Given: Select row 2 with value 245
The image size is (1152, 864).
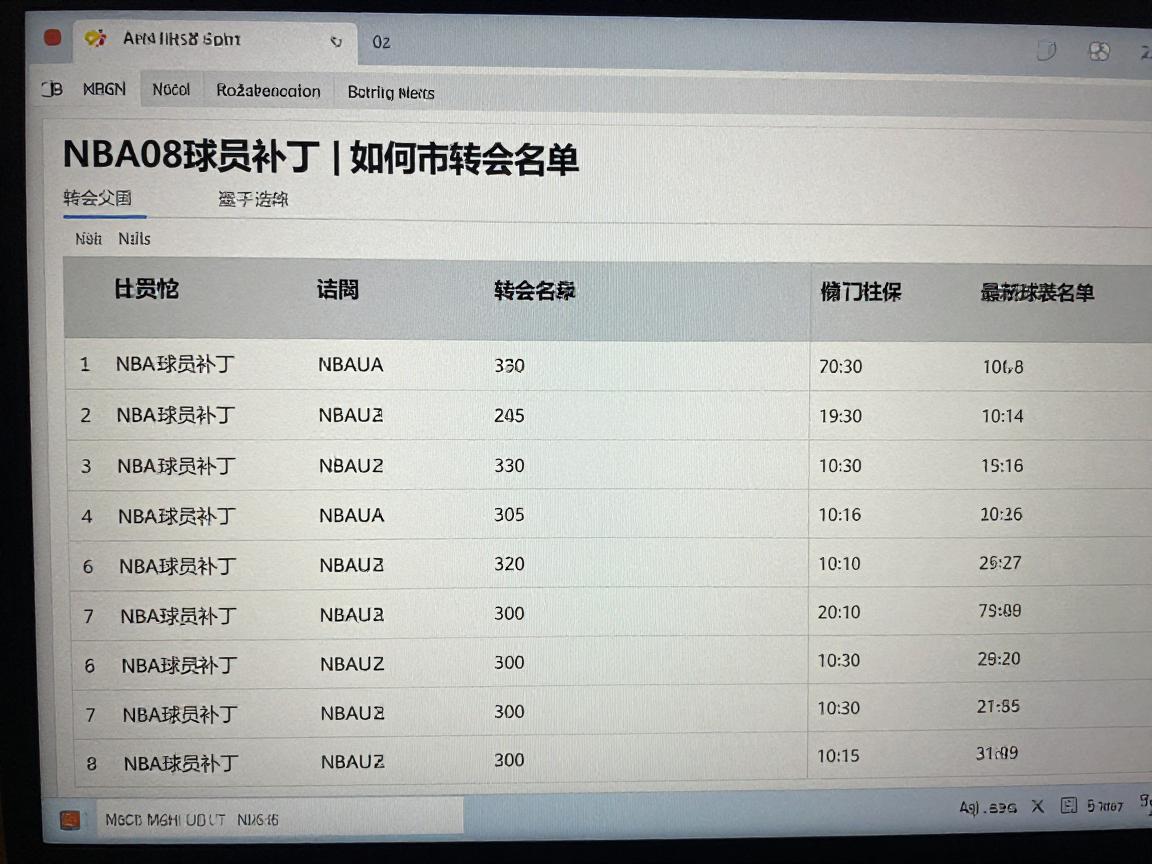Looking at the screenshot, I should [x=509, y=415].
